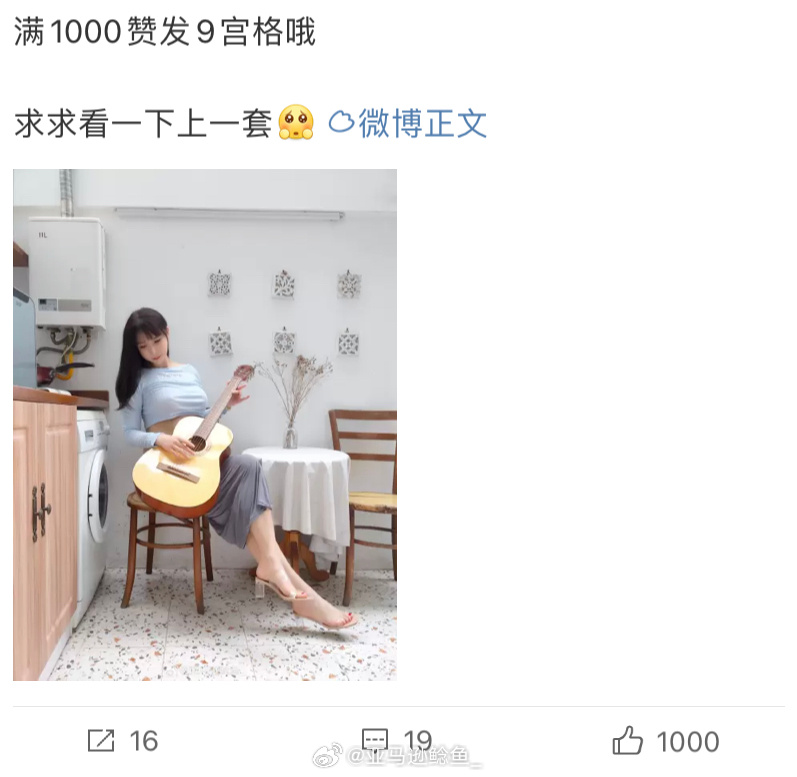Click the watermark username text
This screenshot has height=777, width=797.
414,757
